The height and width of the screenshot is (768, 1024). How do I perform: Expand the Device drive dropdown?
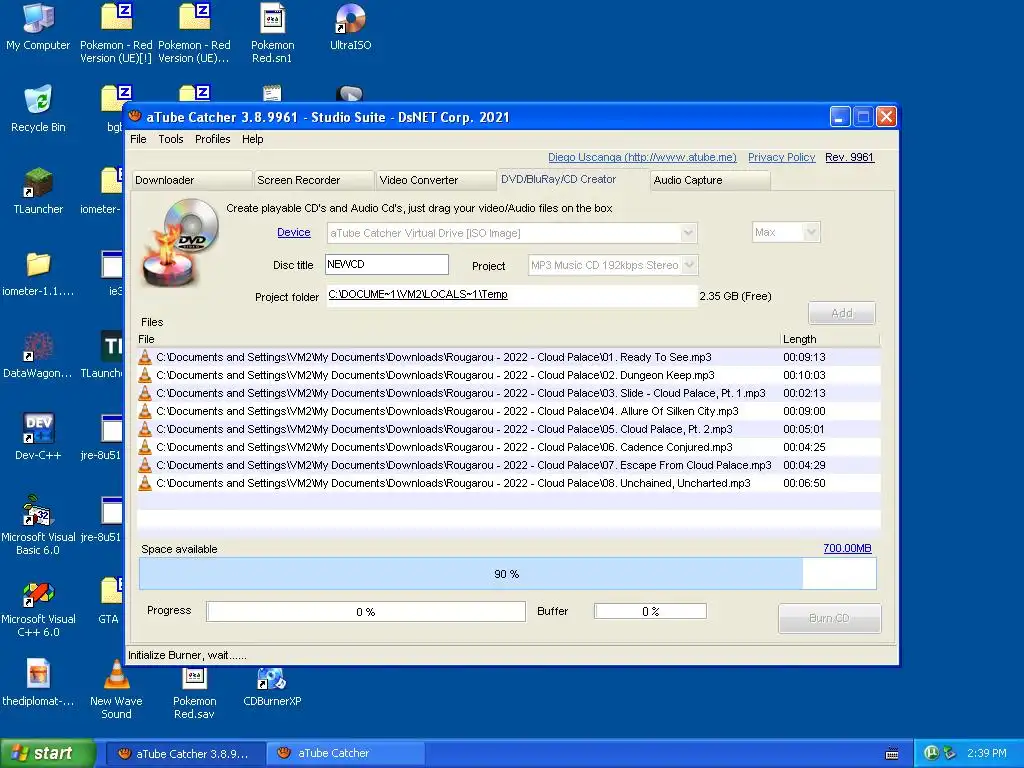[688, 233]
